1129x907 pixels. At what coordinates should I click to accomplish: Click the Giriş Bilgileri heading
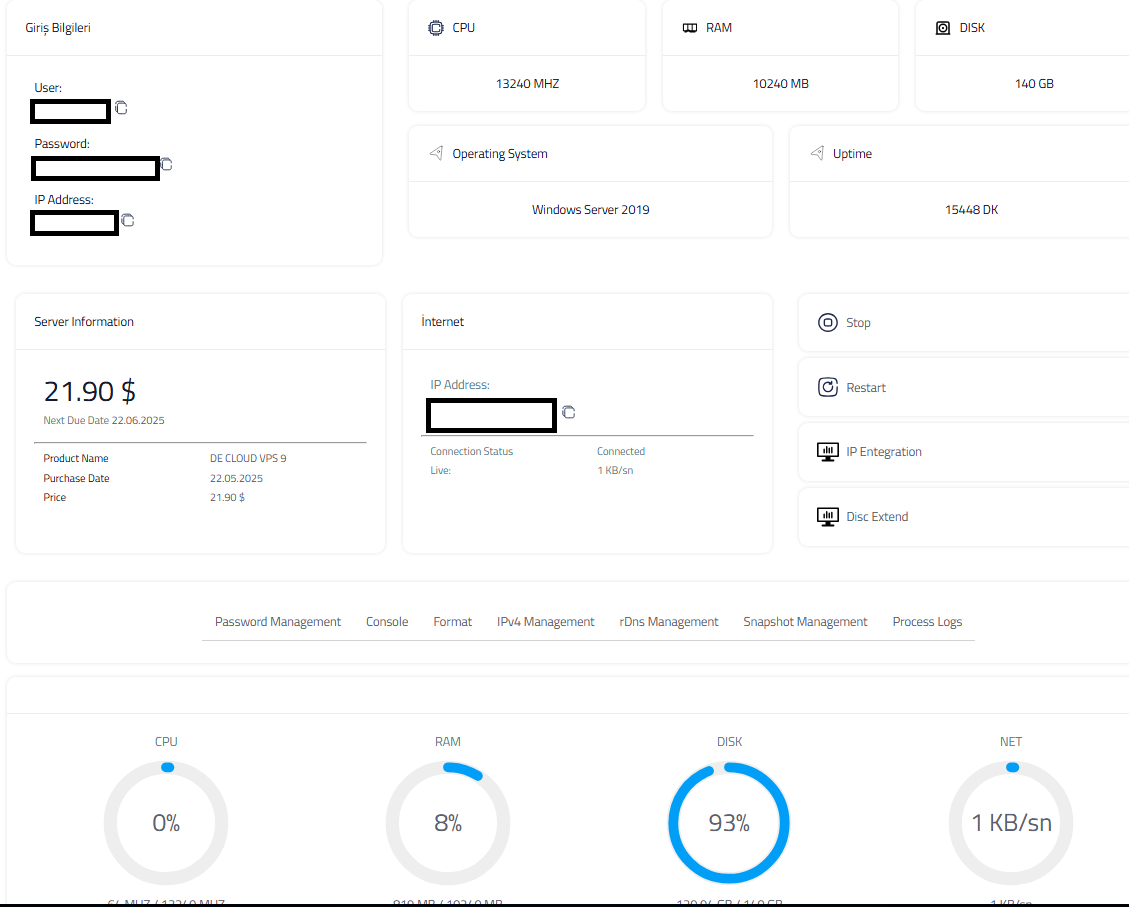58,28
